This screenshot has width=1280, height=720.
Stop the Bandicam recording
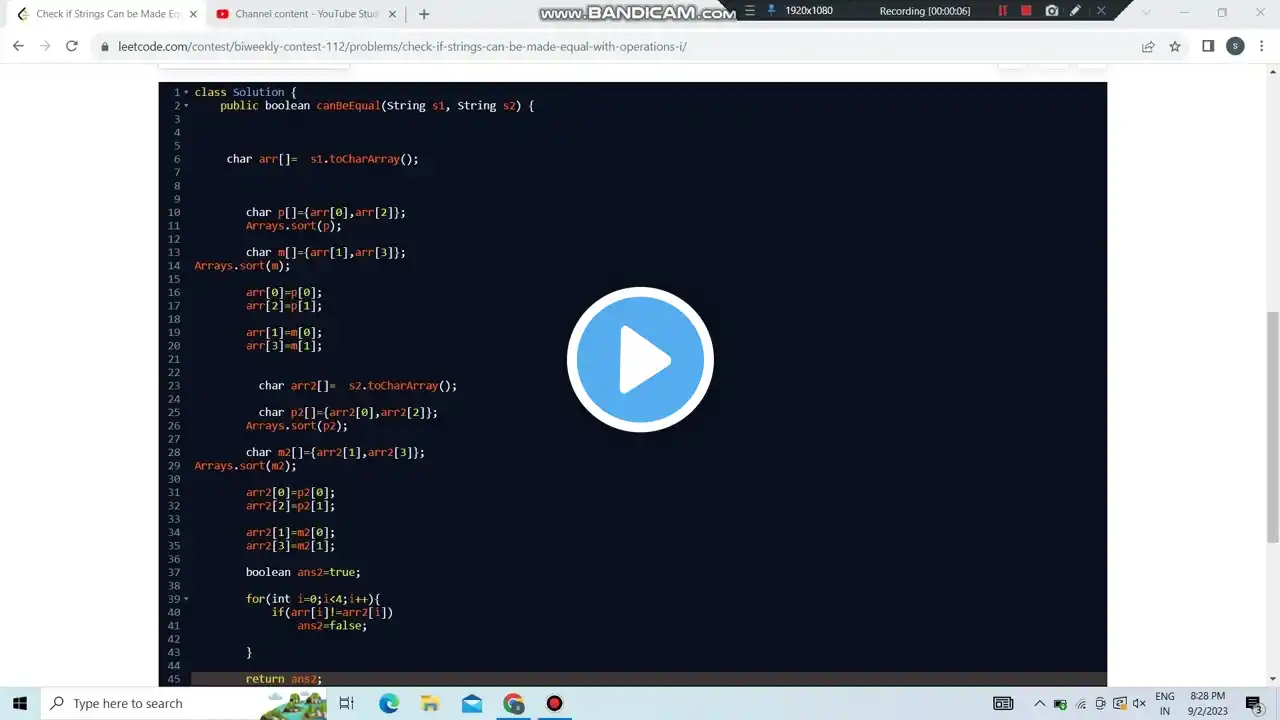[x=1026, y=11]
